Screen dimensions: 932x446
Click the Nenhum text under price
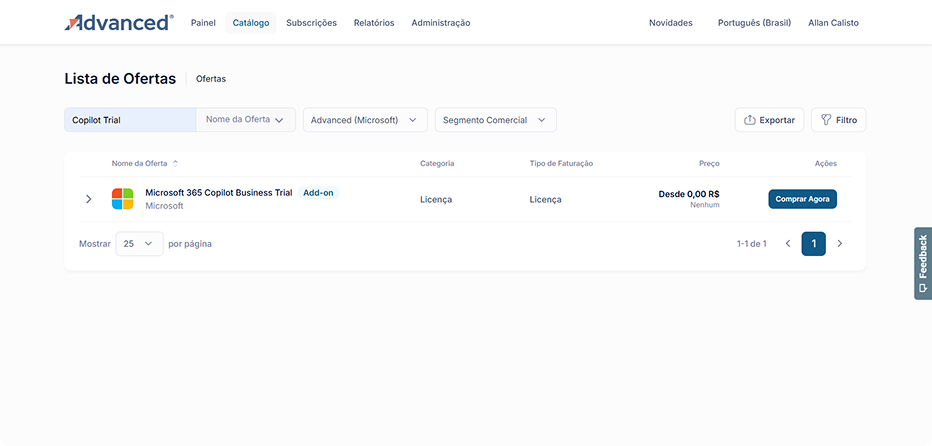(705, 205)
